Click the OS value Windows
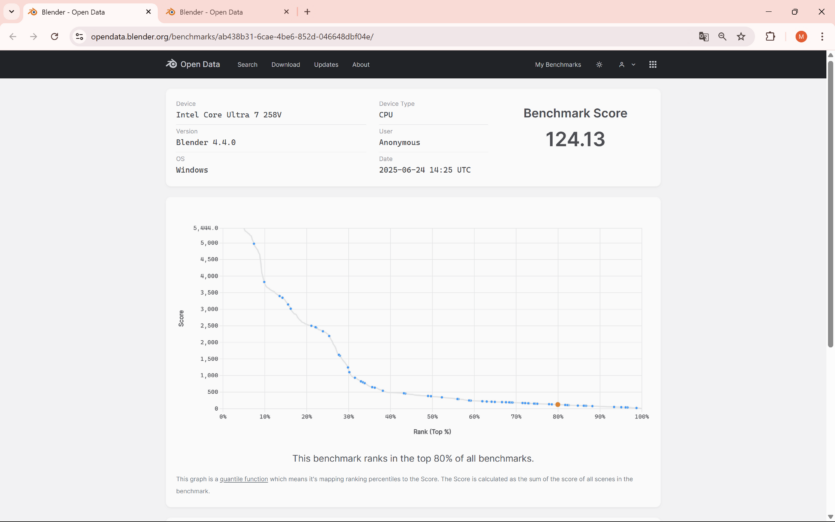The image size is (835, 522). [x=192, y=170]
